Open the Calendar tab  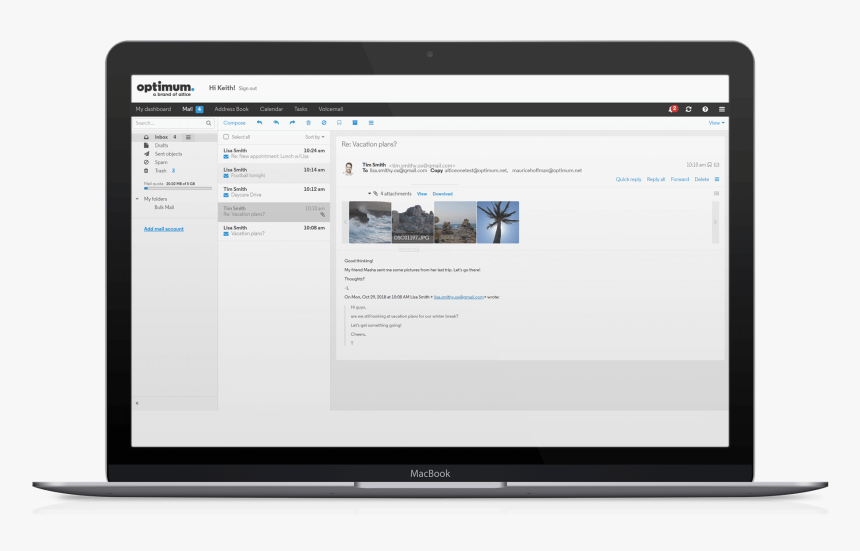[271, 109]
